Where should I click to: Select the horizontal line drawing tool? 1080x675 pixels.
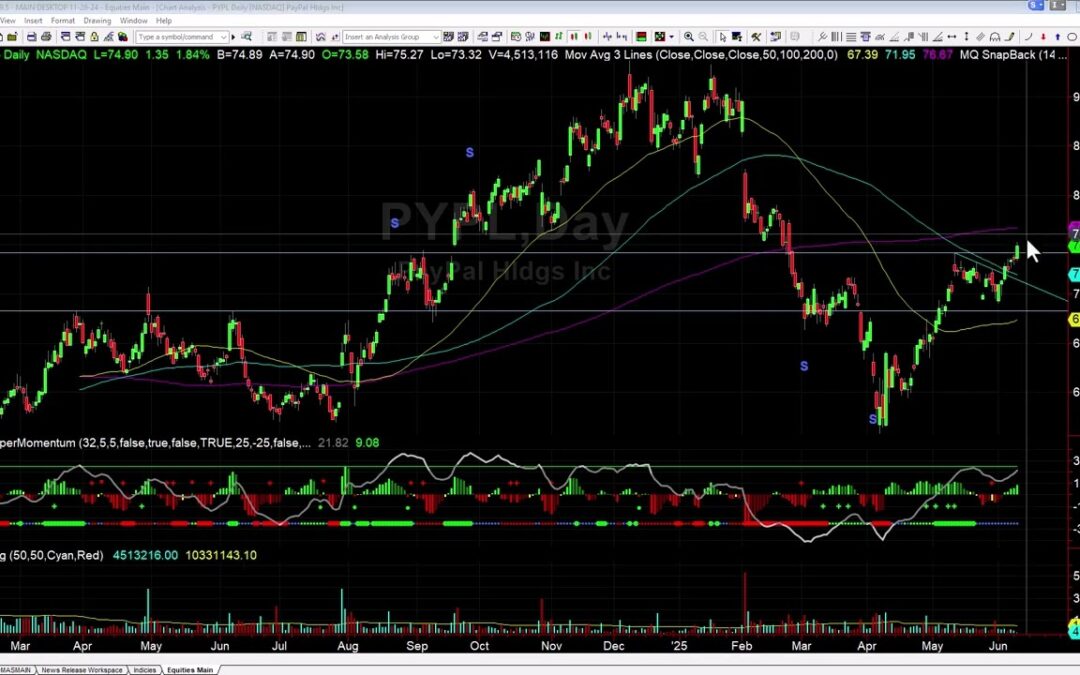click(x=851, y=37)
